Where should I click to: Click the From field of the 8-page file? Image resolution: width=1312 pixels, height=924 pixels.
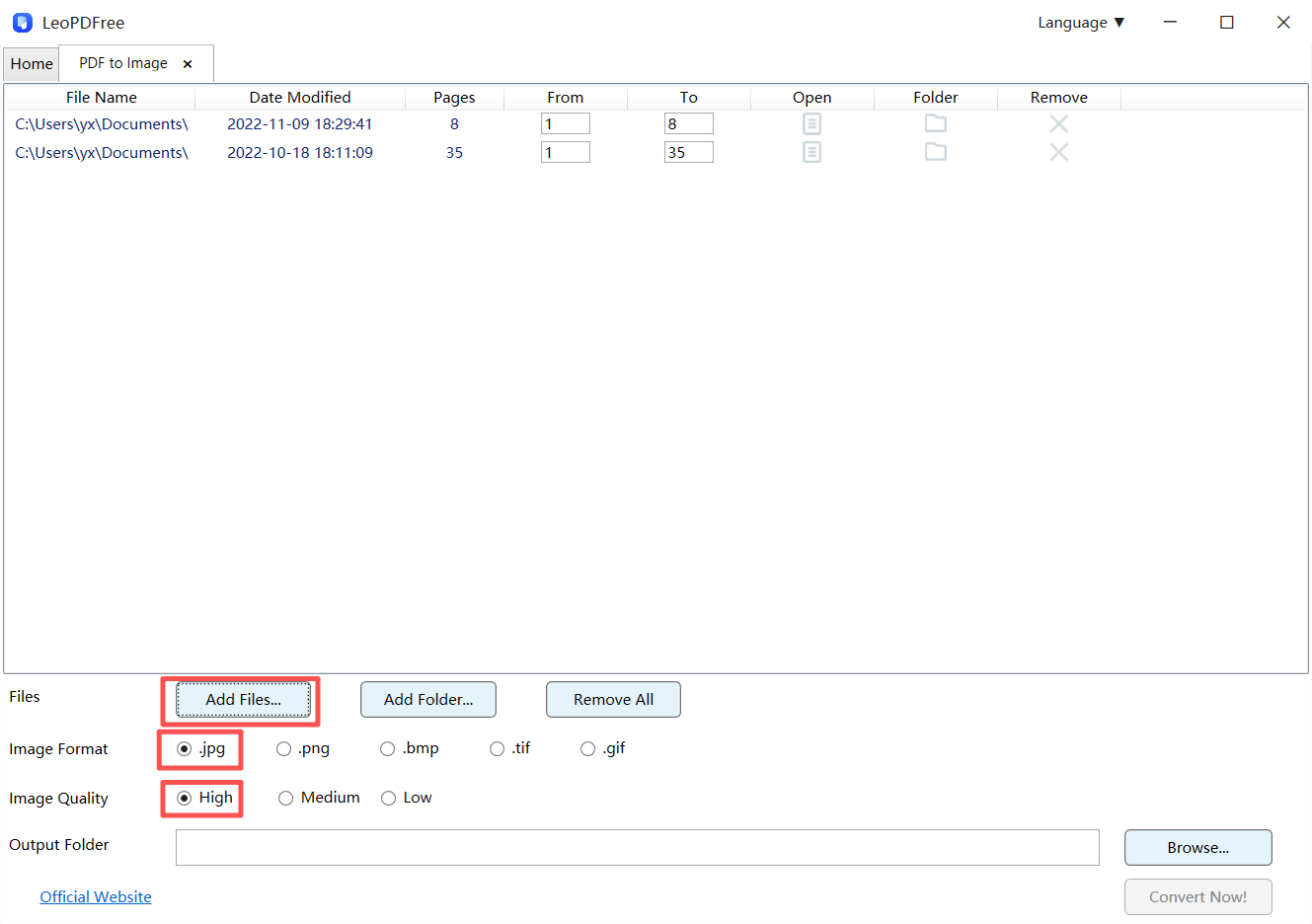click(565, 123)
